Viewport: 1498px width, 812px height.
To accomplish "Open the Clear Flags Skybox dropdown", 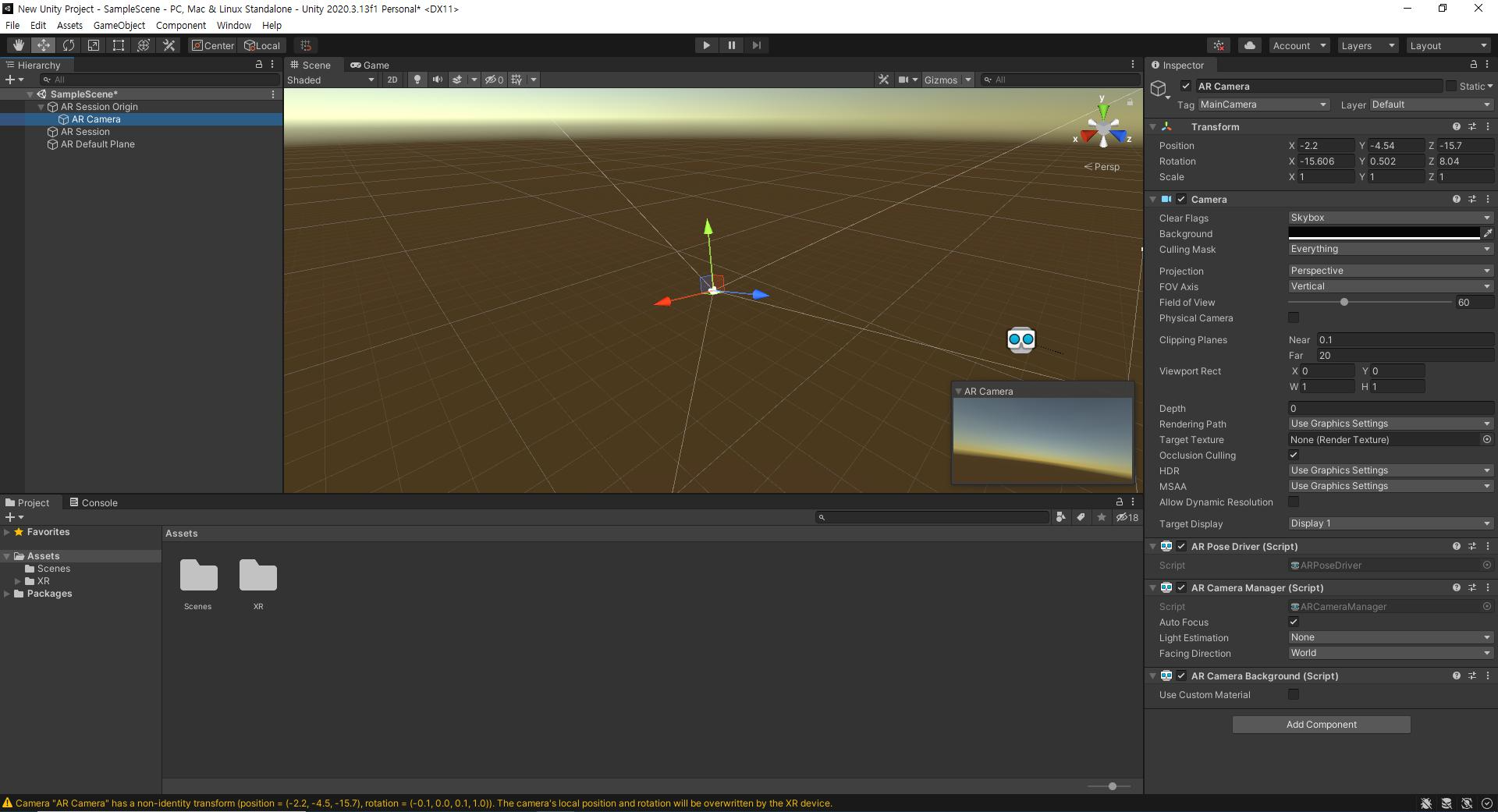I will click(x=1390, y=218).
